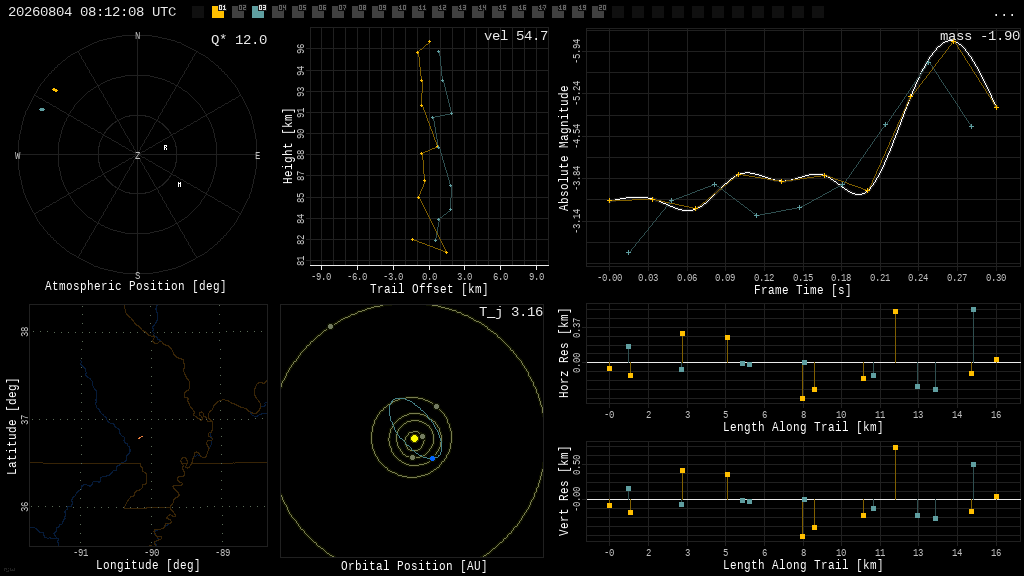Select station slot 04 in the top bar
Screen dimensions: 1024x576
click(x=278, y=11)
